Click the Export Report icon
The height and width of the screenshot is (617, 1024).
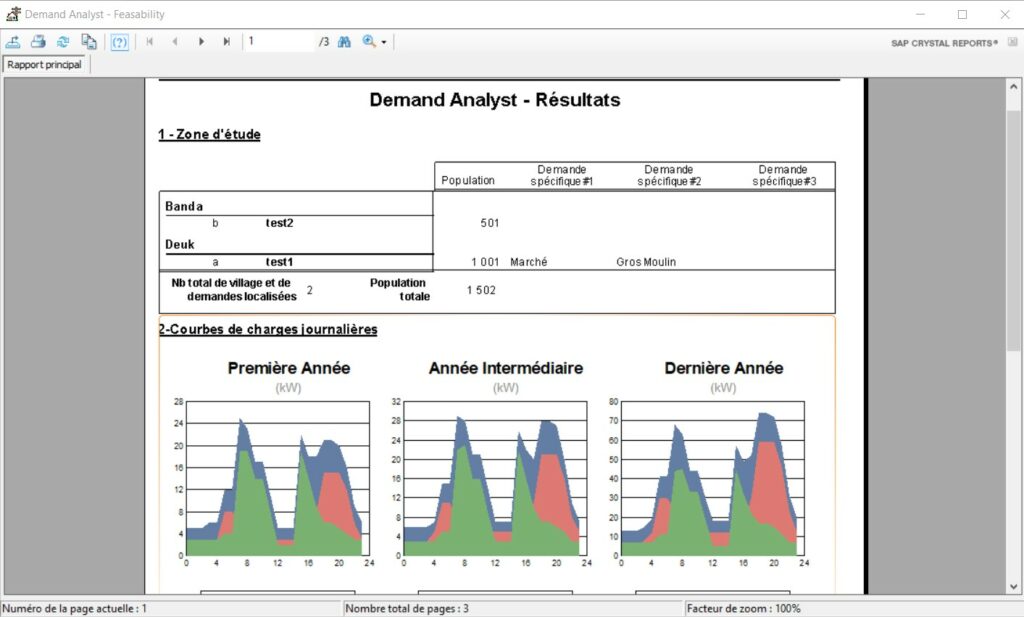tap(14, 41)
